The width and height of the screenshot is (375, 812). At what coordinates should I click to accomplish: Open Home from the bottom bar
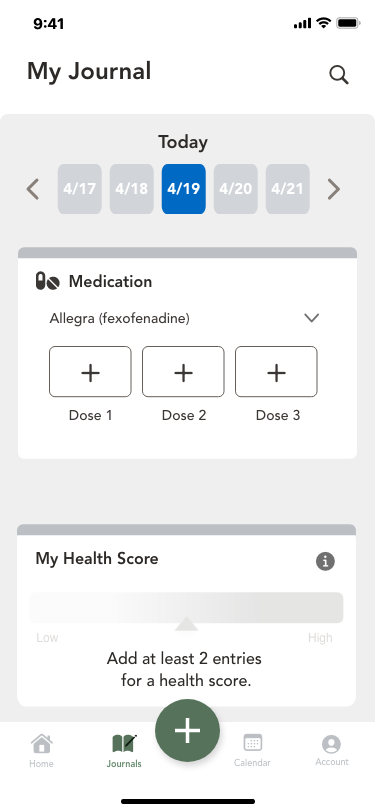[x=41, y=744]
